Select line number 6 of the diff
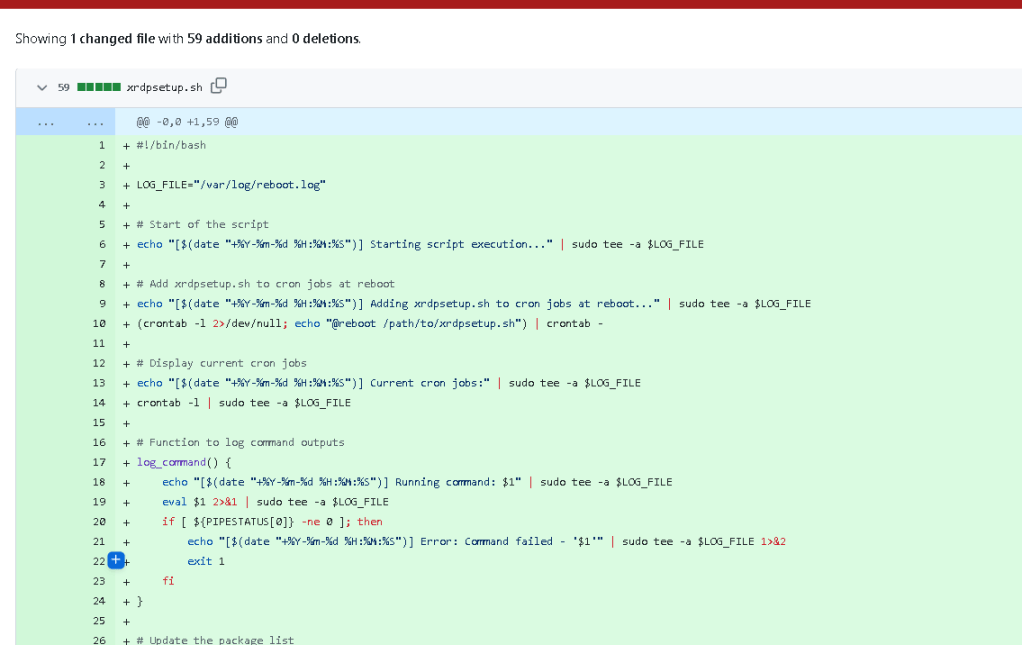1022x645 pixels. click(102, 244)
